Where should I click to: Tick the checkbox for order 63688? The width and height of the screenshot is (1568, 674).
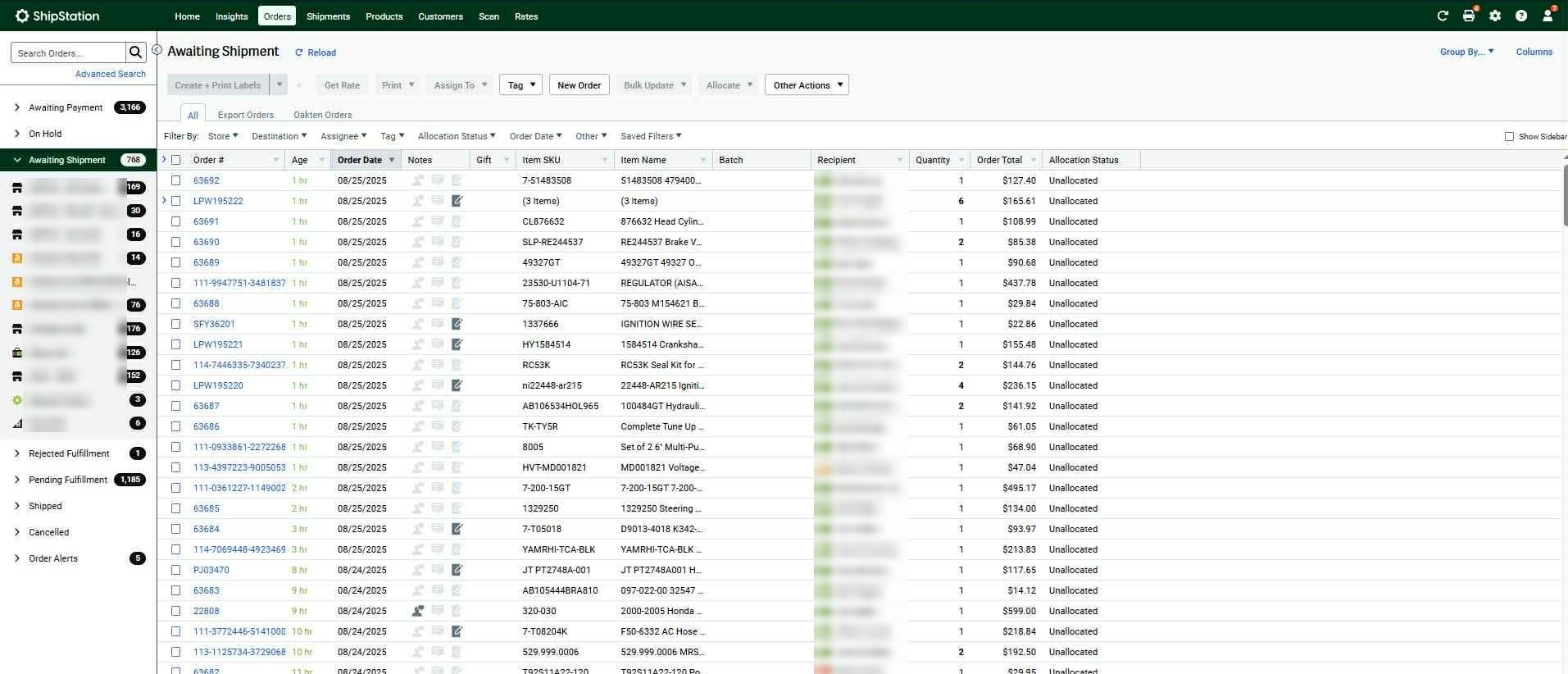tap(175, 303)
